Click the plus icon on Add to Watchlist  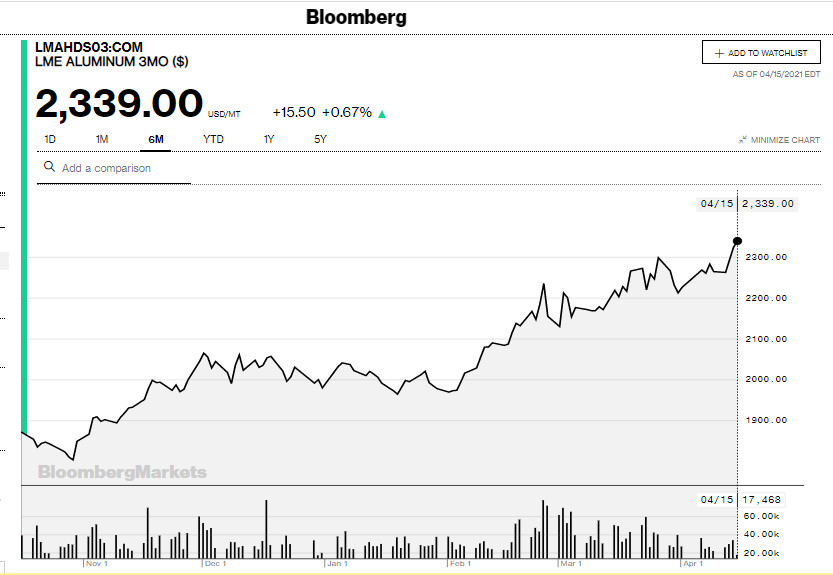click(x=718, y=53)
